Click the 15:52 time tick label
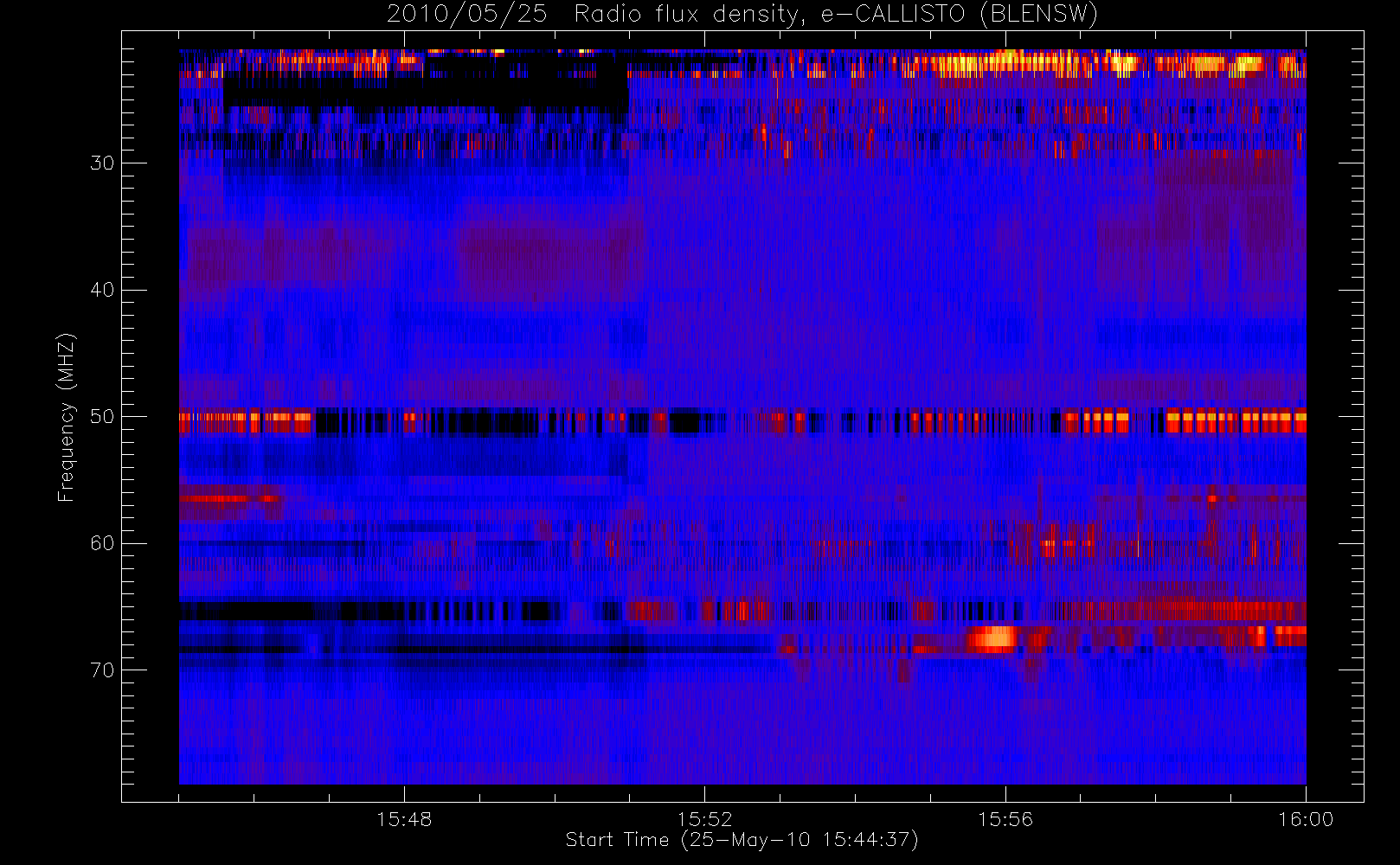 click(x=704, y=819)
